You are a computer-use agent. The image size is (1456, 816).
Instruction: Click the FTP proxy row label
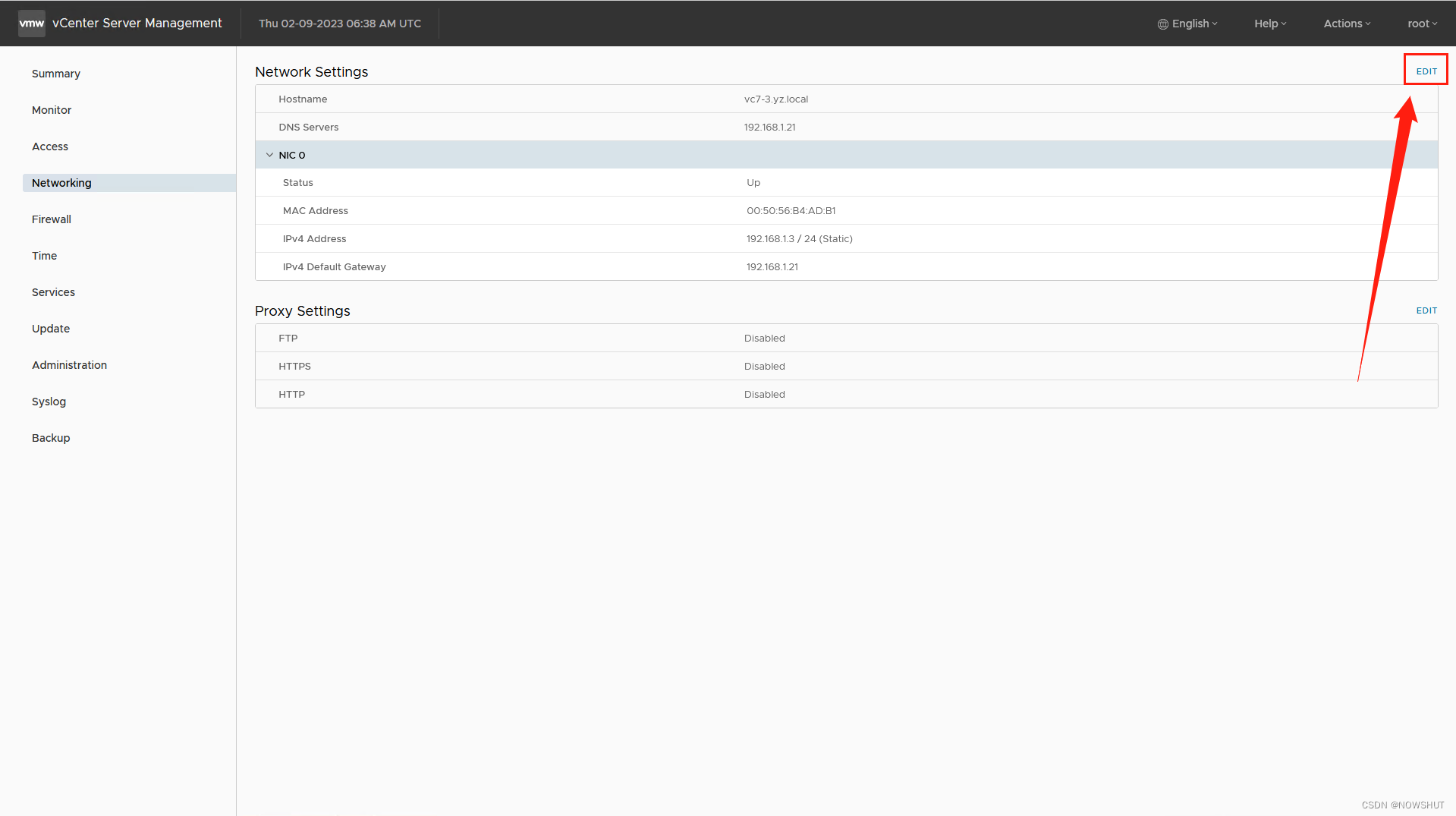tap(288, 339)
